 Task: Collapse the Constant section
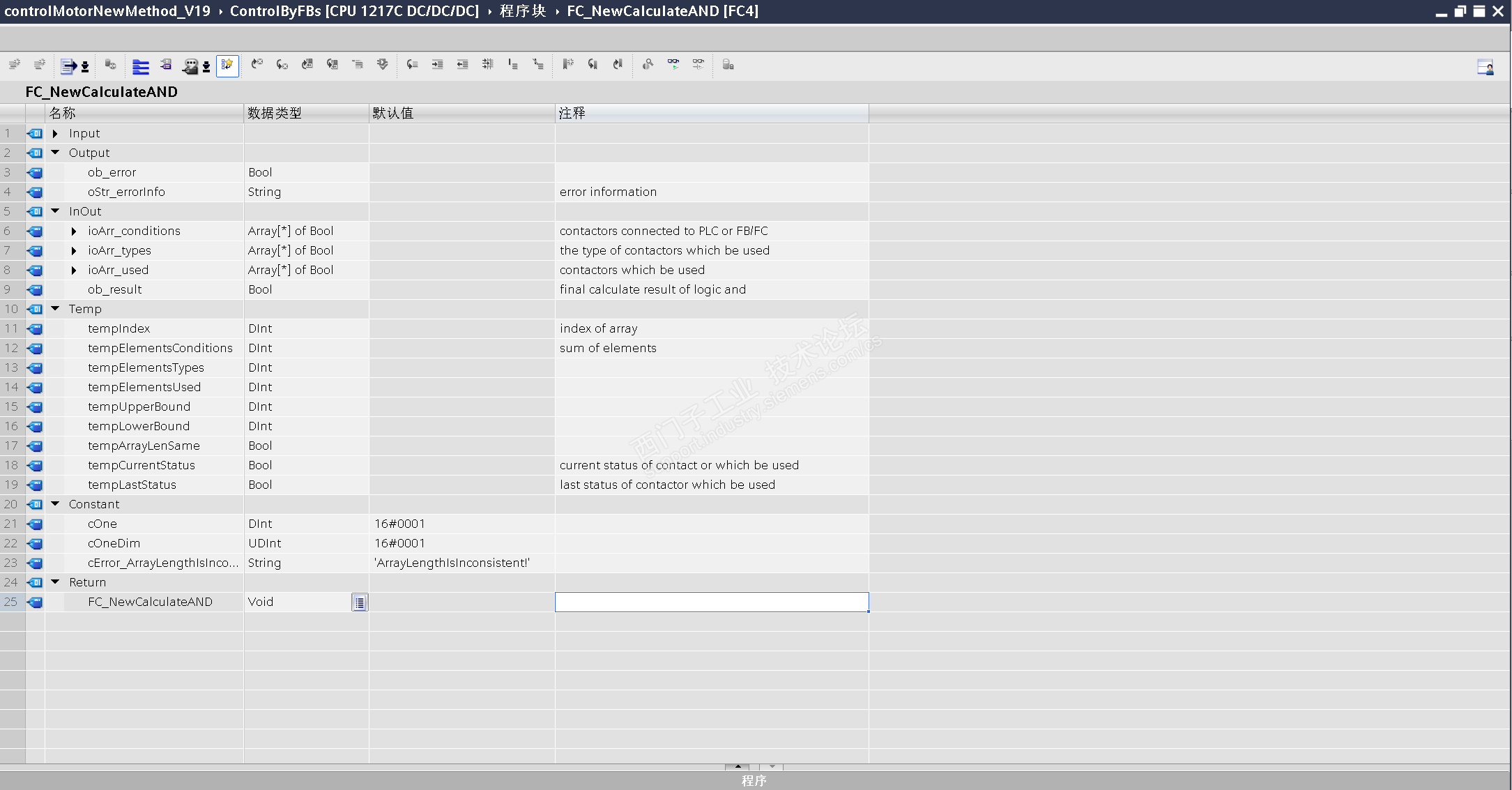55,504
